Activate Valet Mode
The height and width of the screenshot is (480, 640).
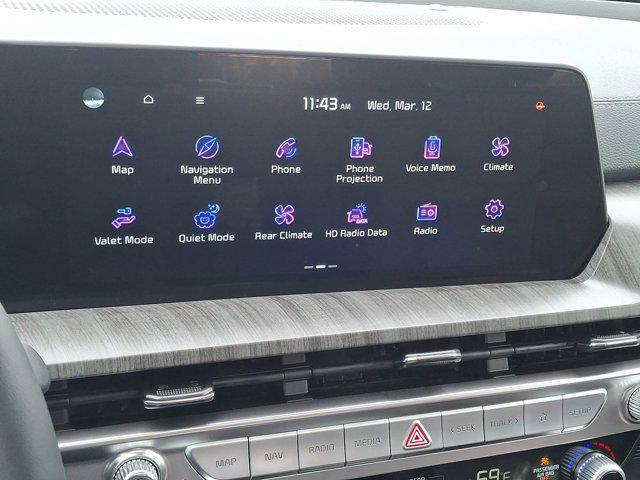click(x=124, y=226)
